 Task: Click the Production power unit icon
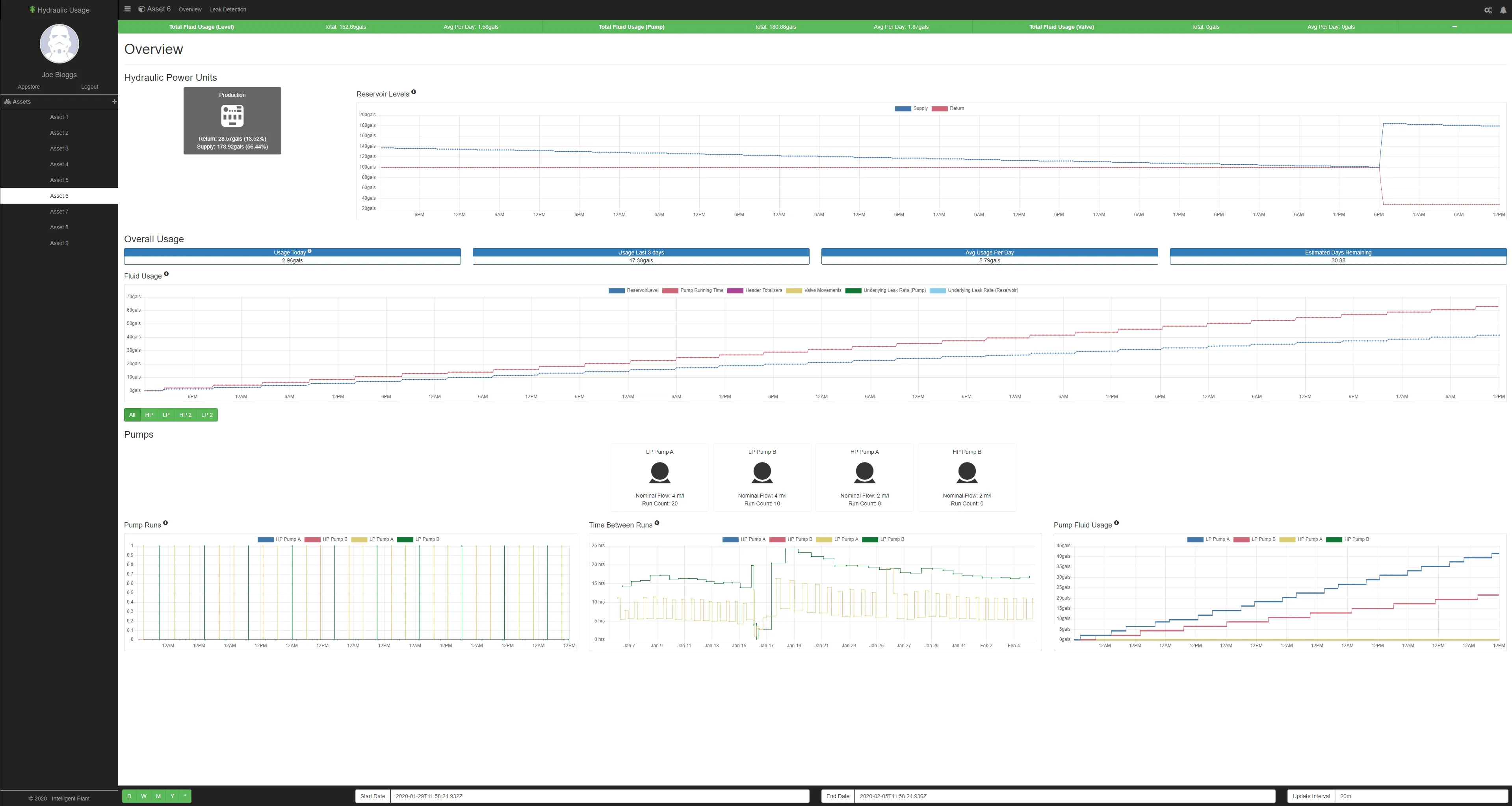tap(232, 116)
